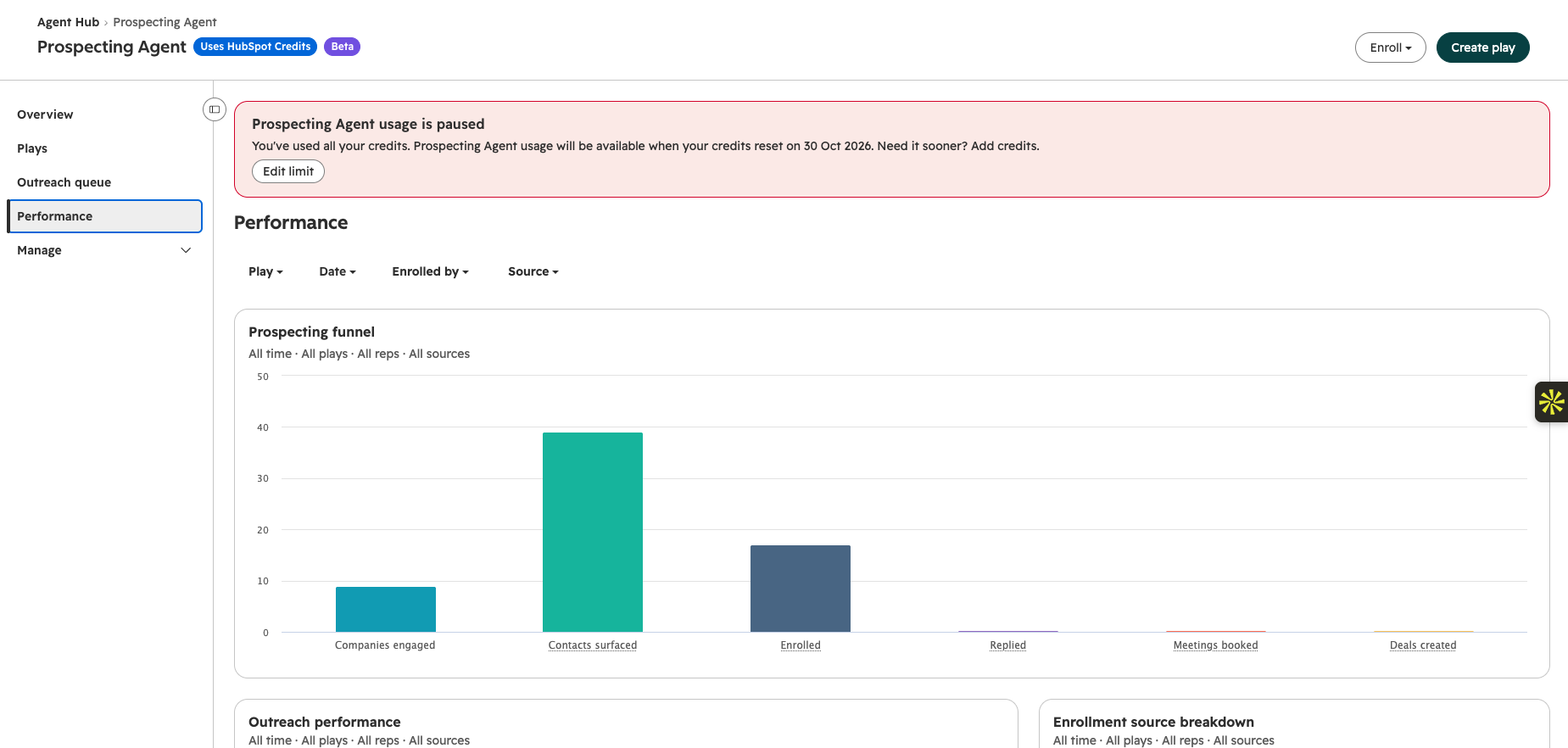Screen dimensions: 1568x748
Task: Click the Enrolled axis label
Action: click(801, 645)
